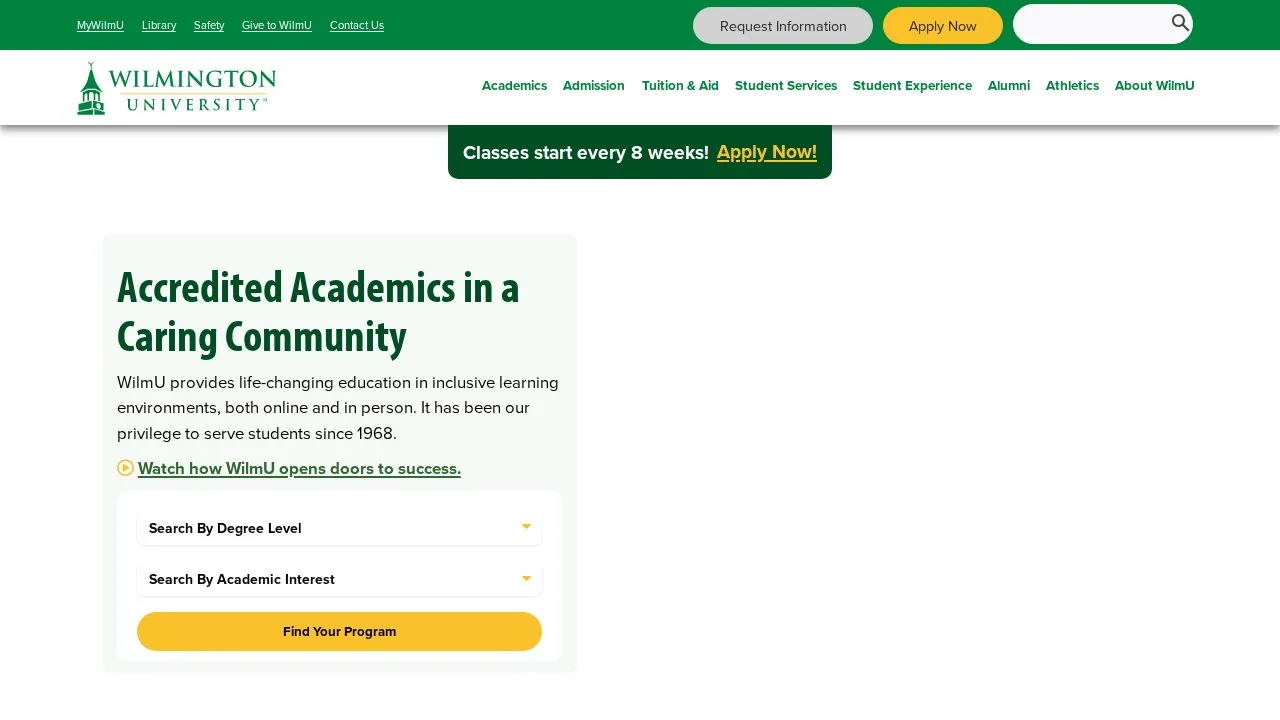Open the Student Experience menu
The height and width of the screenshot is (720, 1280).
click(912, 86)
